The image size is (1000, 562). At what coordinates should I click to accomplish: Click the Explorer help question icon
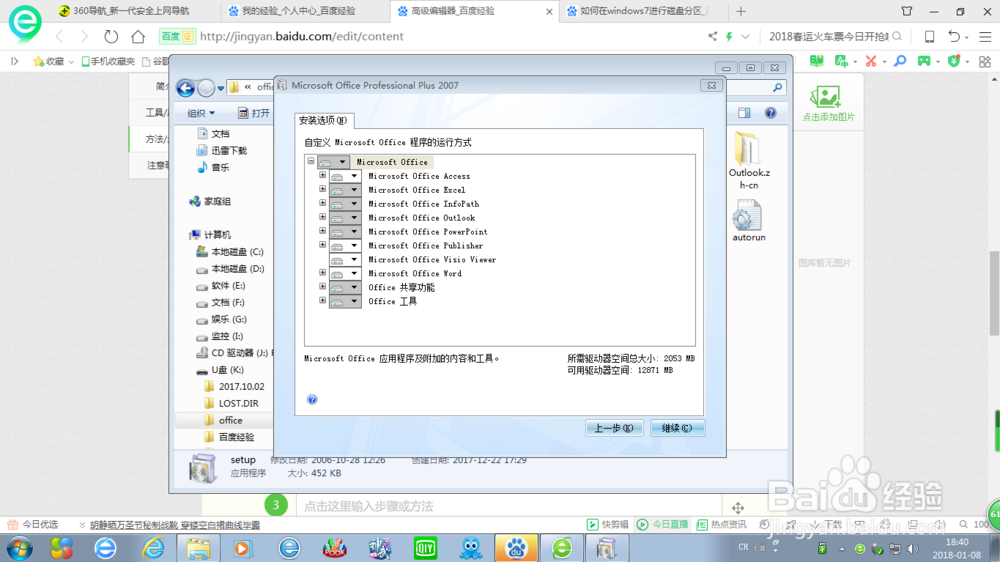(x=770, y=113)
